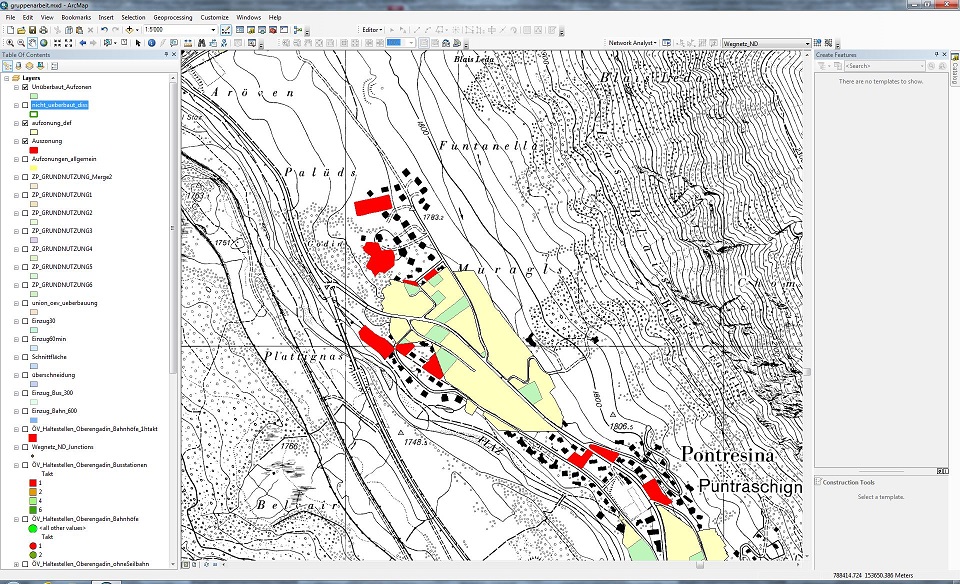Enable the nicht_ueberbaut_diss layer checkbox
This screenshot has height=584, width=960.
(25, 104)
